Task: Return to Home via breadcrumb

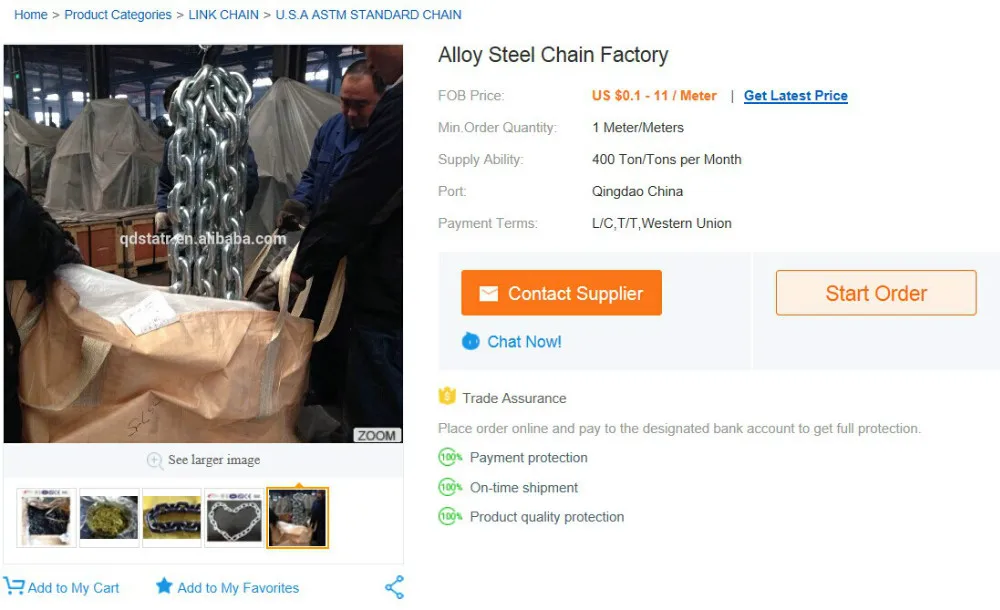Action: pyautogui.click(x=31, y=15)
